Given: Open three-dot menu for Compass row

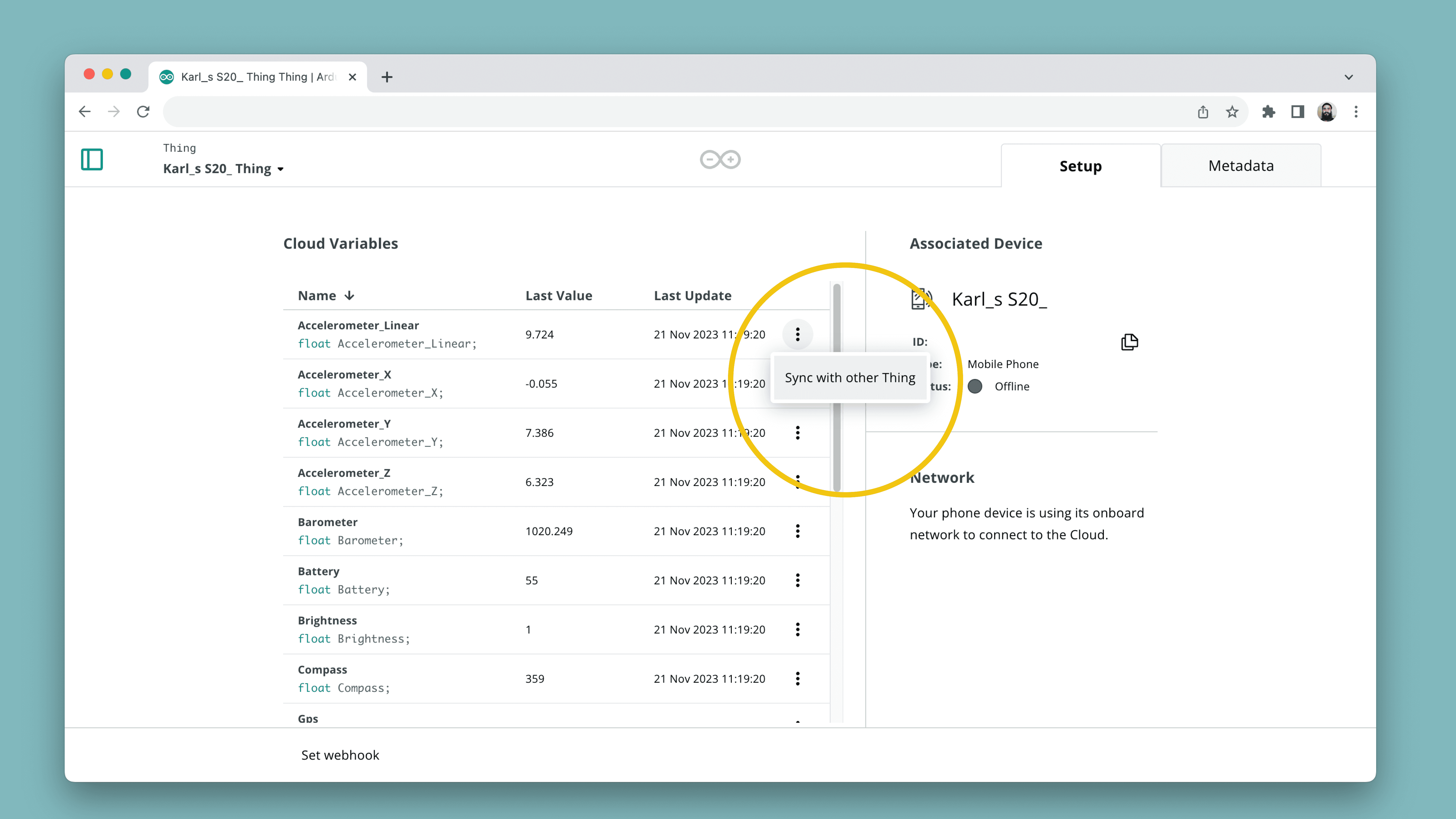Looking at the screenshot, I should tap(798, 678).
